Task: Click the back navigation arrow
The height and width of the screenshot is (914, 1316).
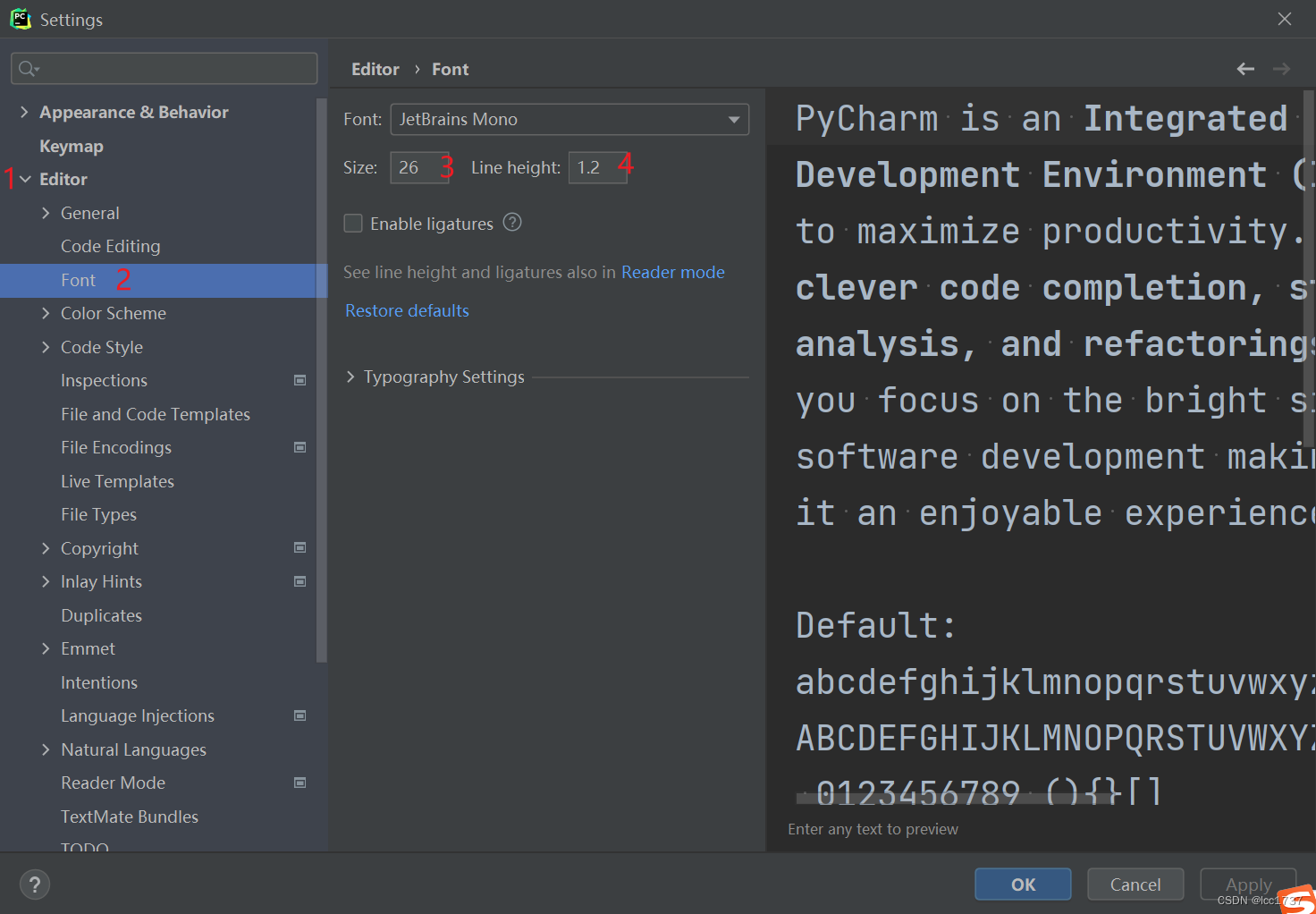Action: [x=1245, y=69]
